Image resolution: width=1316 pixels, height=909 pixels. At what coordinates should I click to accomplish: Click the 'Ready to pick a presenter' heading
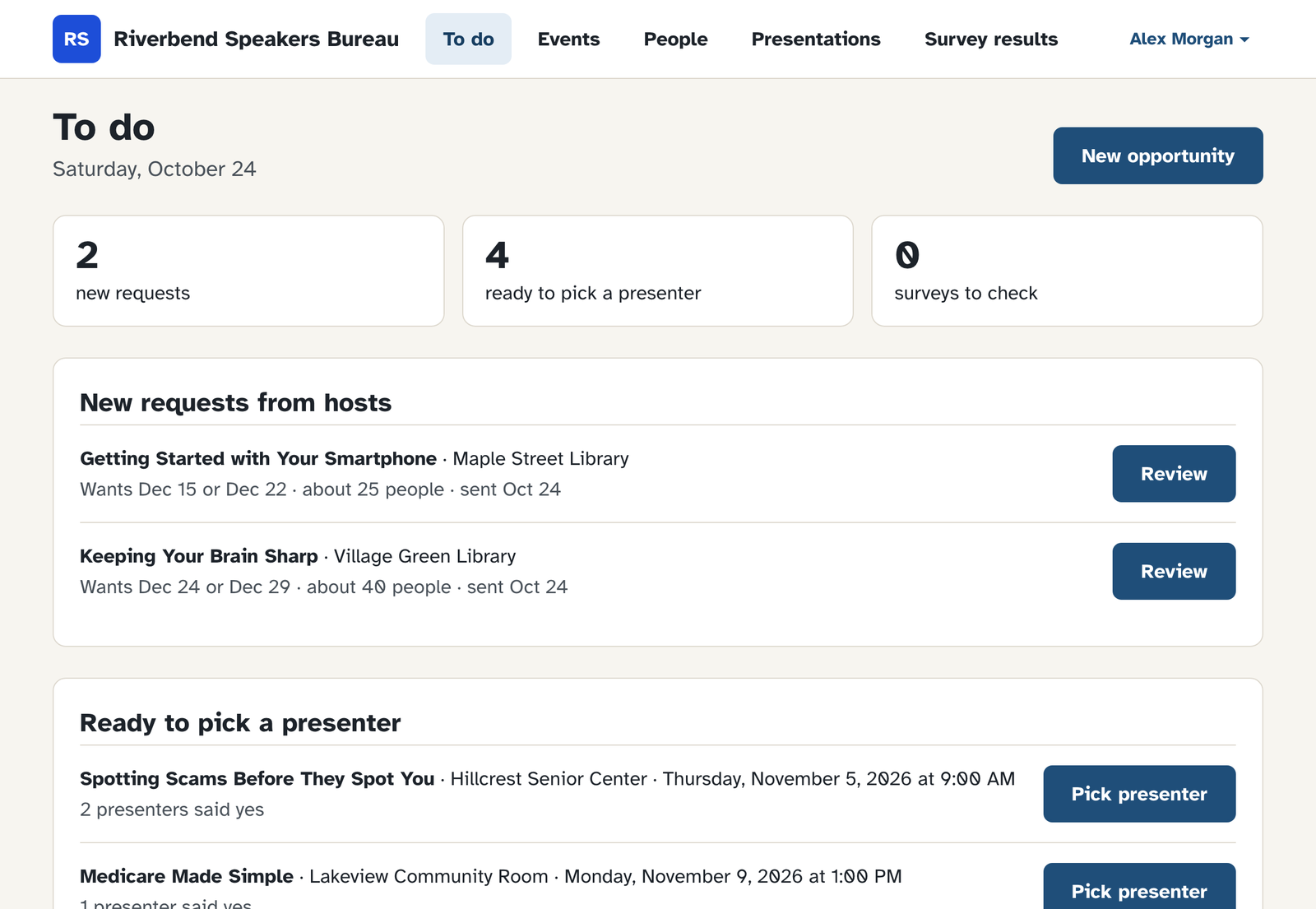(x=240, y=722)
